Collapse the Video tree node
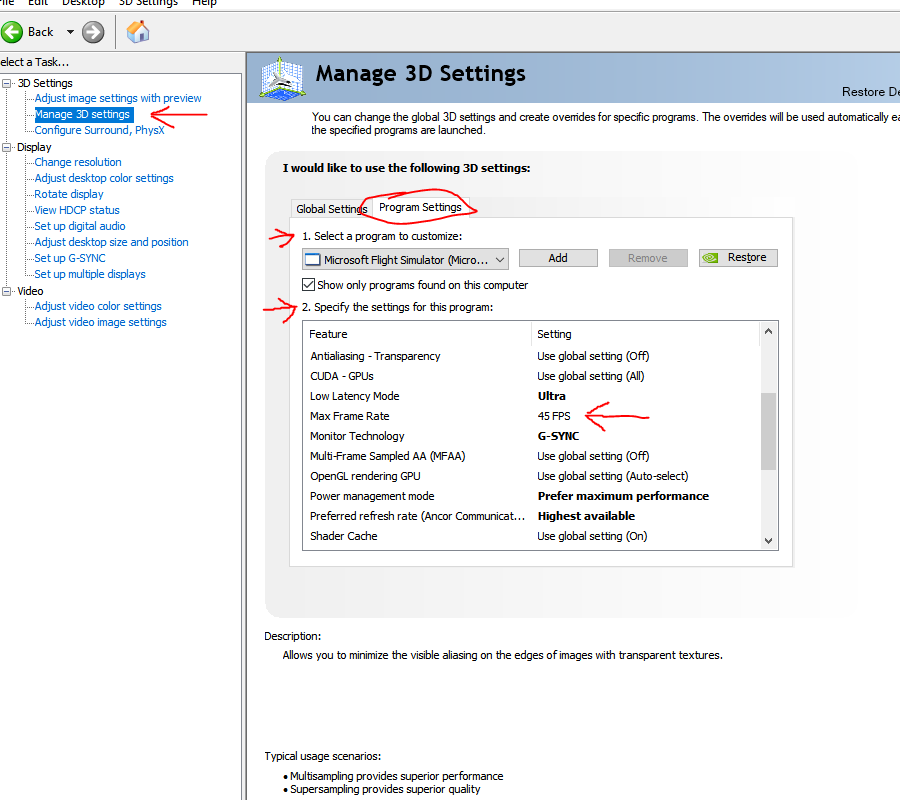The image size is (900, 800). [7, 292]
